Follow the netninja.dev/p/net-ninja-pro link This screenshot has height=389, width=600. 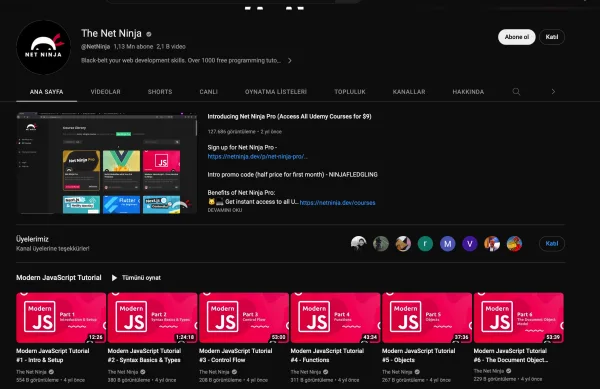tap(257, 156)
